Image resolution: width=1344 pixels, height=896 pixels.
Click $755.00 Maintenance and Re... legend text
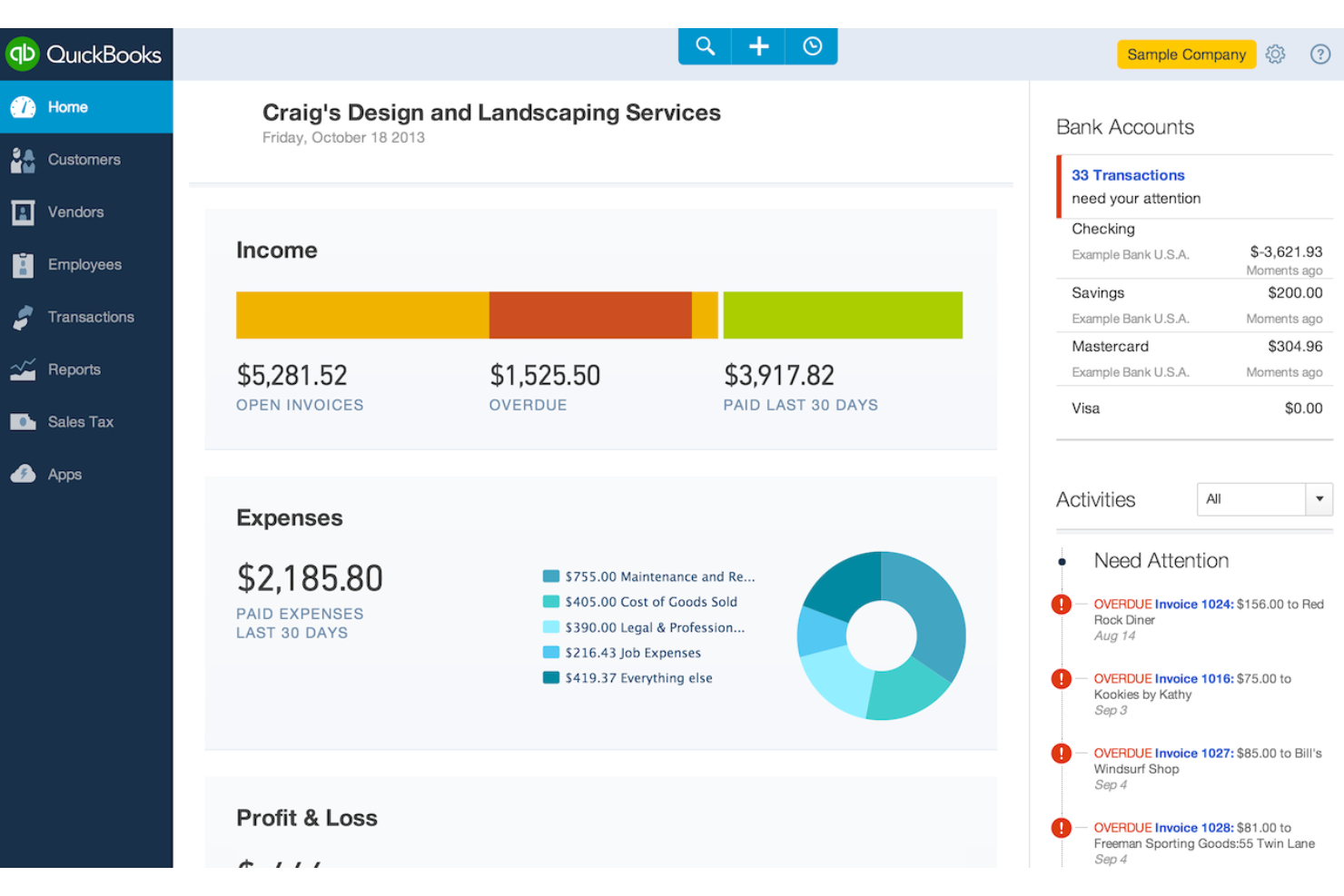tap(660, 576)
